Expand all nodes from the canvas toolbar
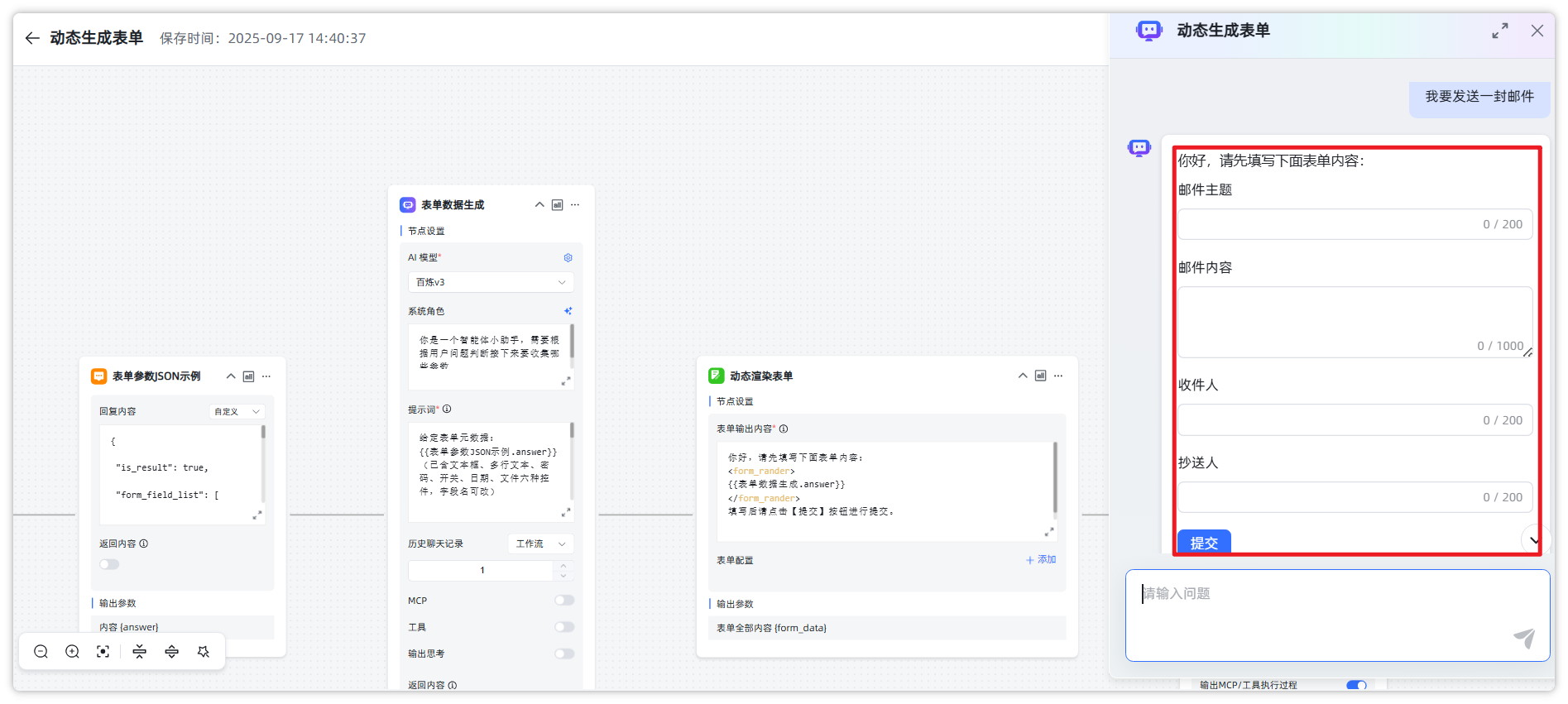The height and width of the screenshot is (704, 1568). pyautogui.click(x=171, y=652)
